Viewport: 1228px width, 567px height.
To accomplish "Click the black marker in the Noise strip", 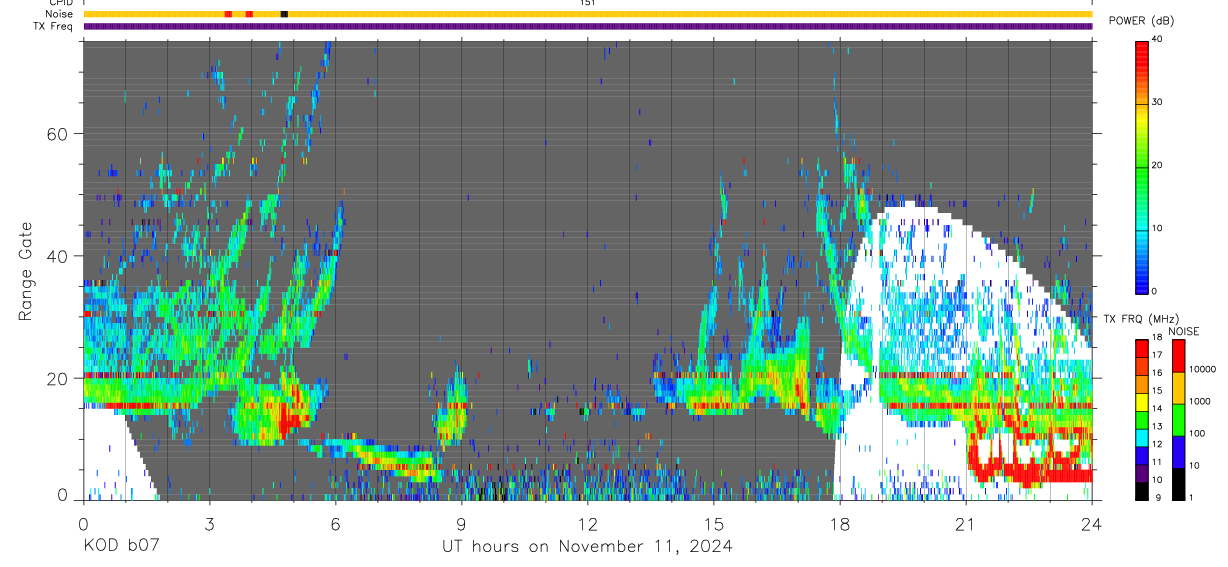I will click(x=284, y=14).
